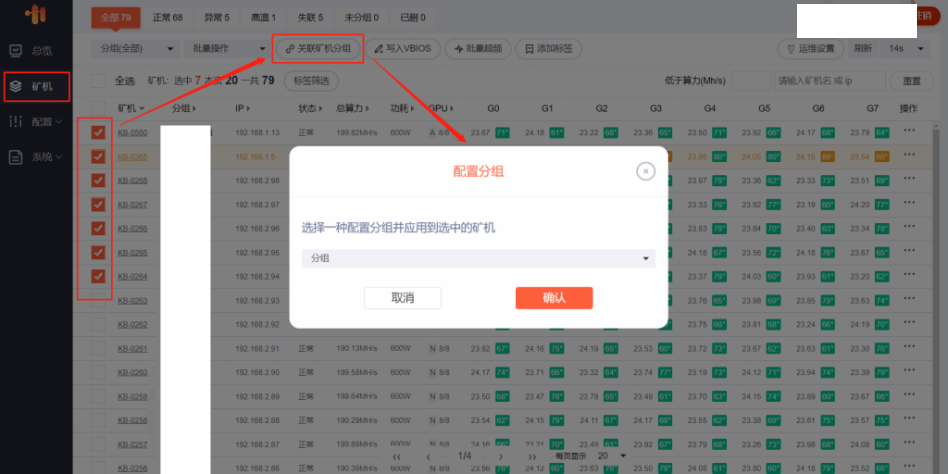Screen dimensions: 948x474
Task: Toggle the 全选 select-all checkbox
Action: tap(98, 81)
